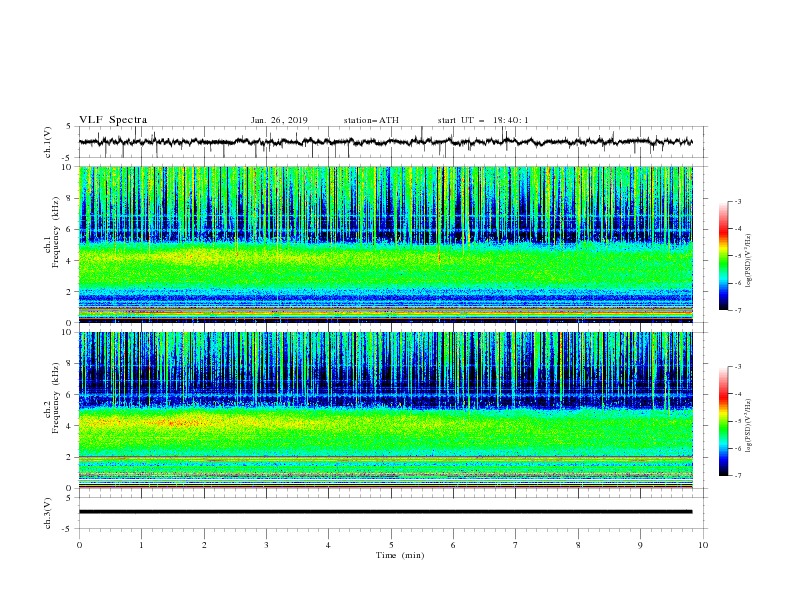792x612 pixels.
Task: Click the "VLF Spectra" plot title
Action: pos(113,120)
